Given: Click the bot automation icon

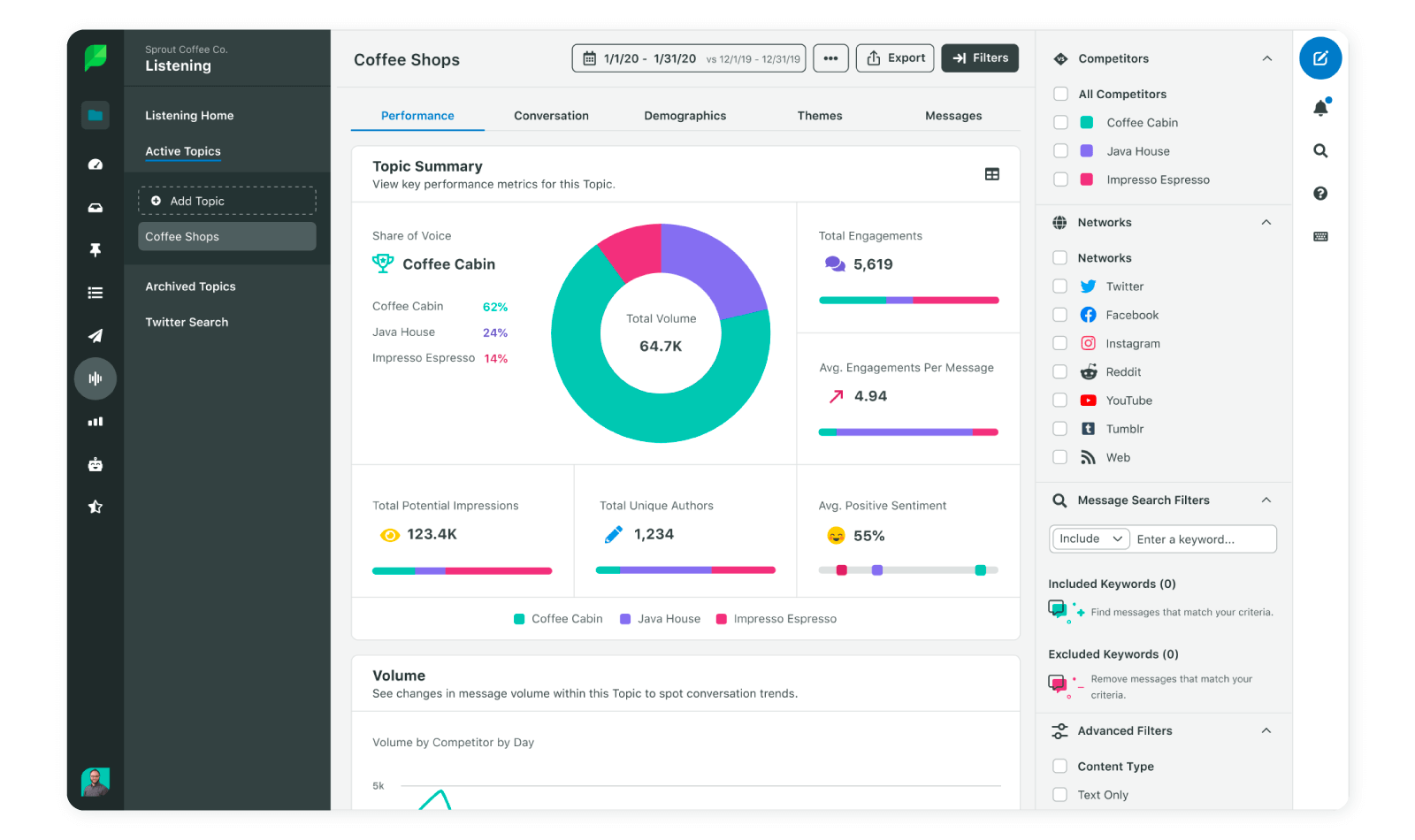Looking at the screenshot, I should click(x=95, y=463).
